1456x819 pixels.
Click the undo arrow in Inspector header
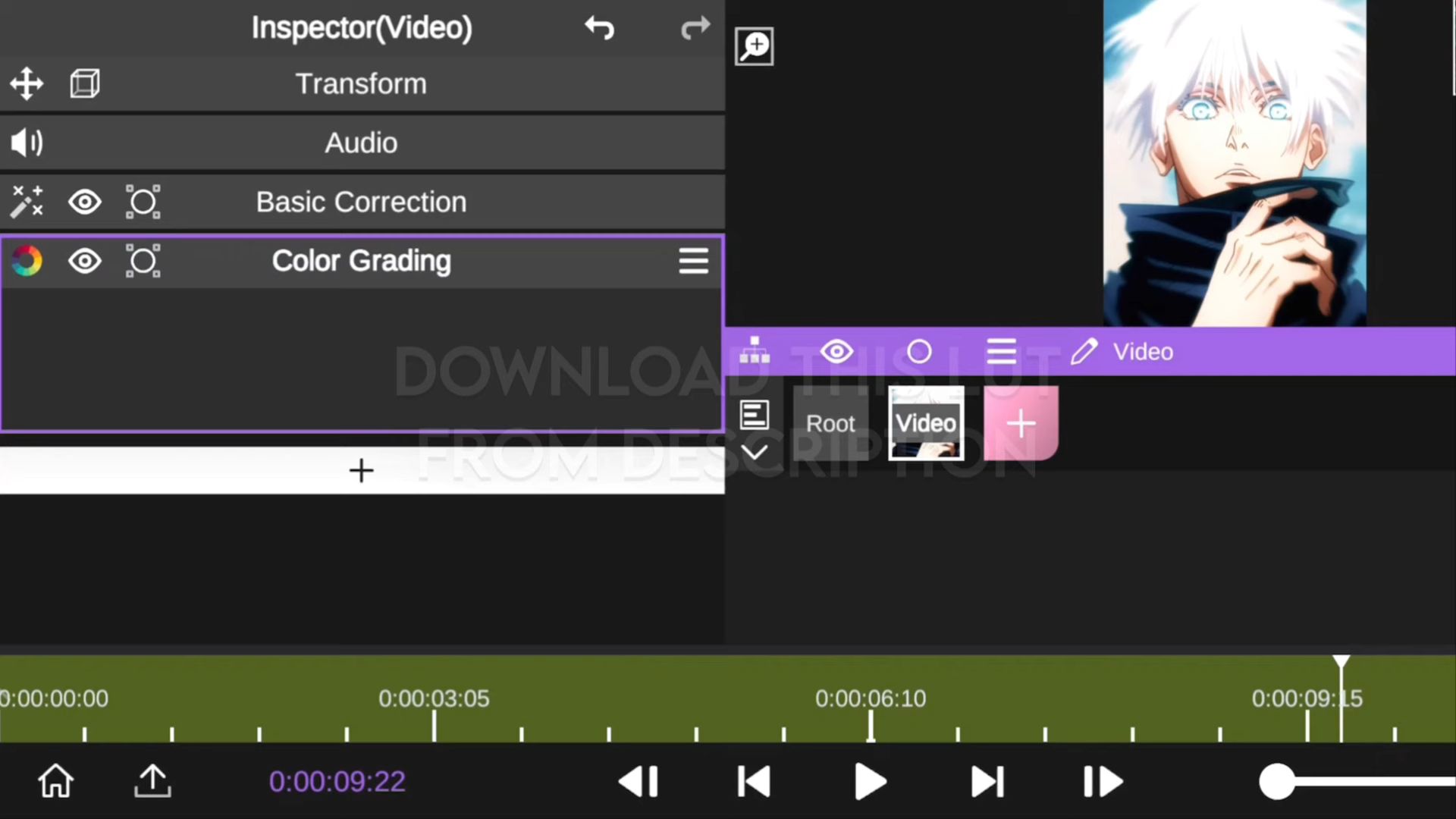(599, 28)
